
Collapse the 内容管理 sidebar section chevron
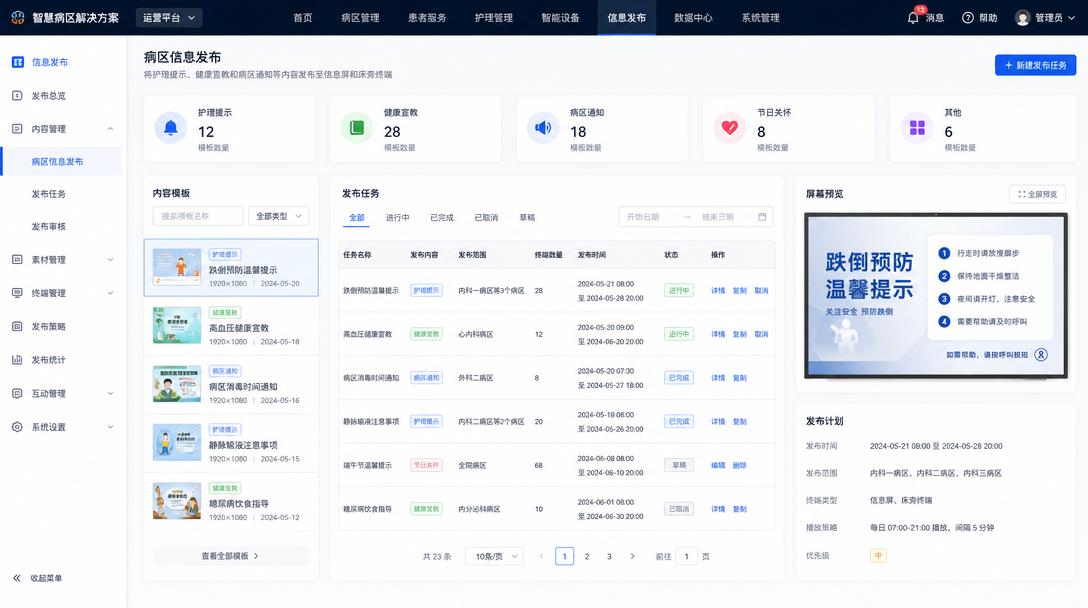[110, 129]
